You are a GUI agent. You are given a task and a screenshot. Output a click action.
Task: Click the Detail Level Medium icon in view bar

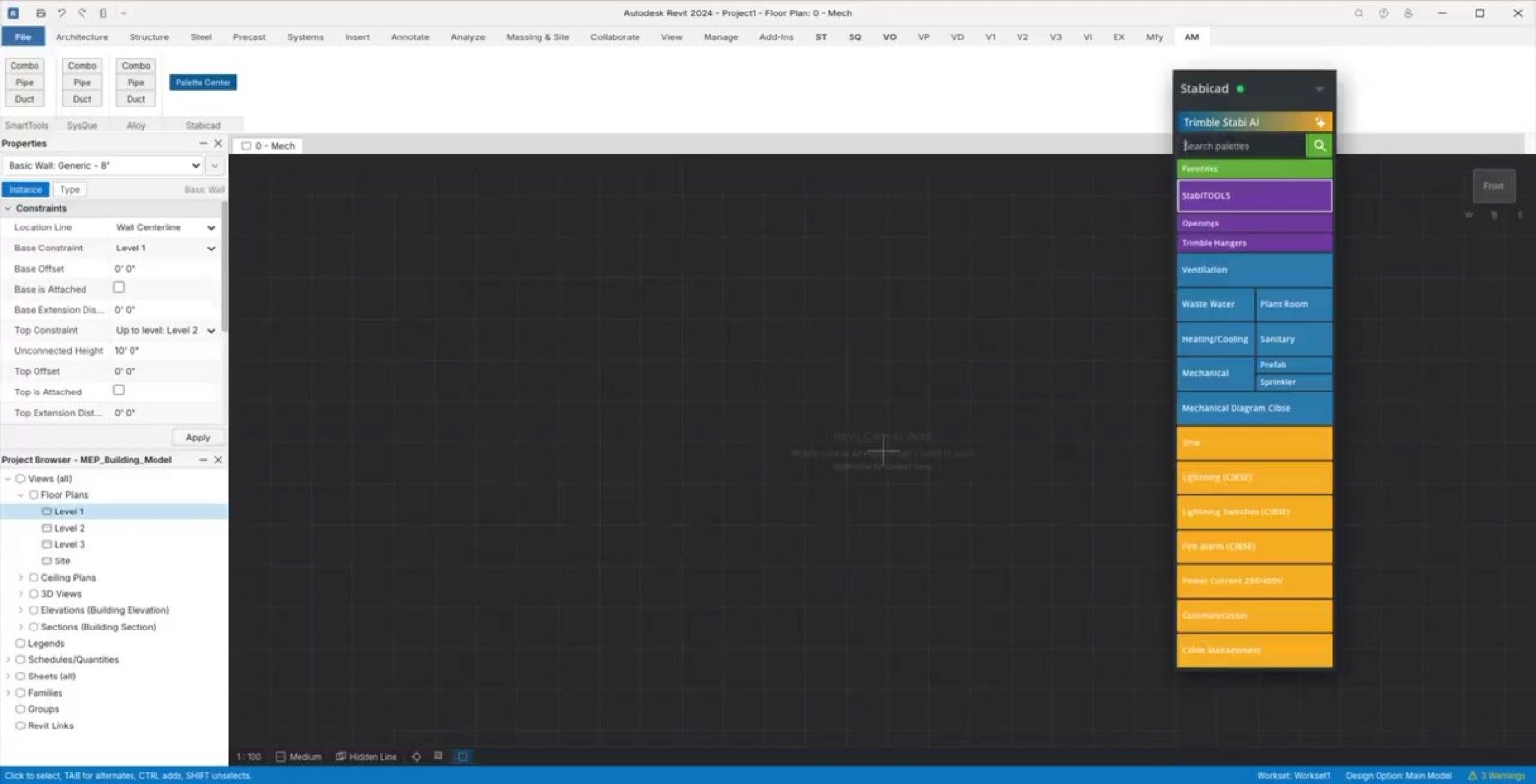click(280, 757)
